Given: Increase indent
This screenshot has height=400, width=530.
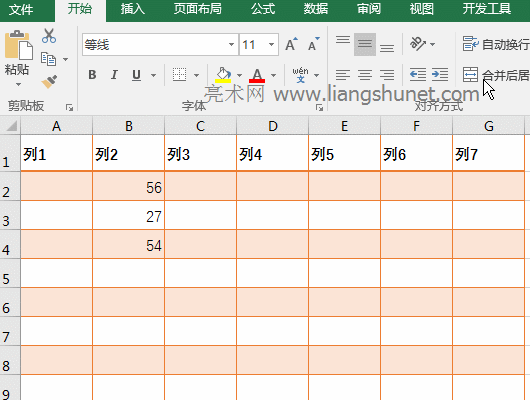Looking at the screenshot, I should pyautogui.click(x=440, y=75).
